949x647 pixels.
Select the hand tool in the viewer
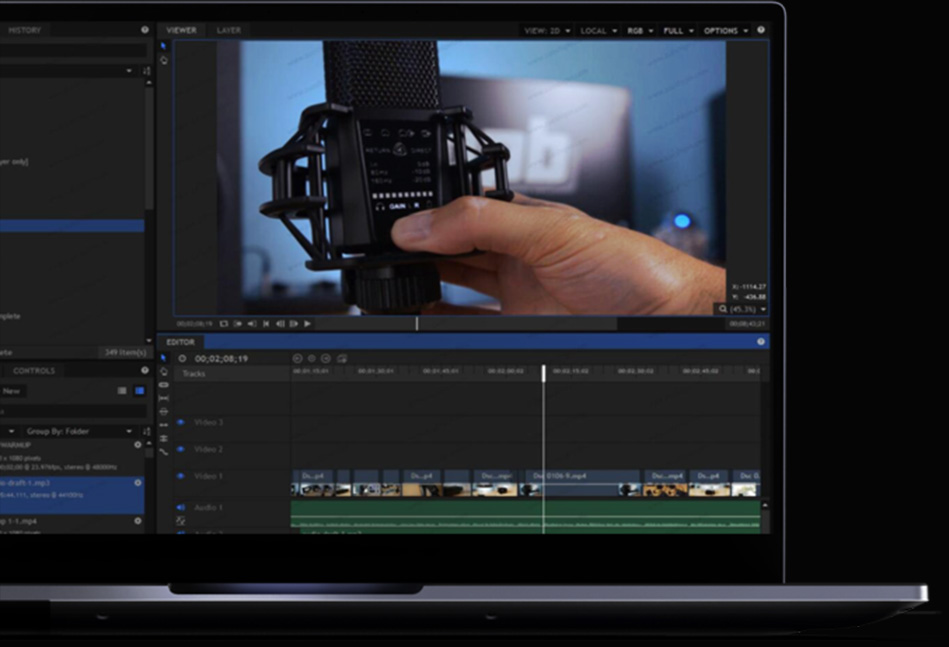[x=164, y=61]
